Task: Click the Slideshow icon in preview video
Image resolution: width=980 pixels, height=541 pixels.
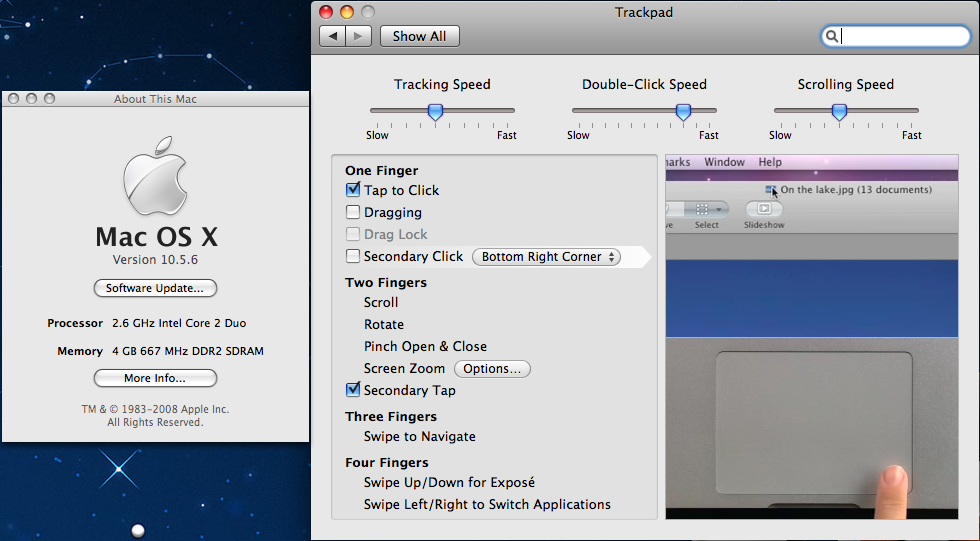Action: point(764,209)
